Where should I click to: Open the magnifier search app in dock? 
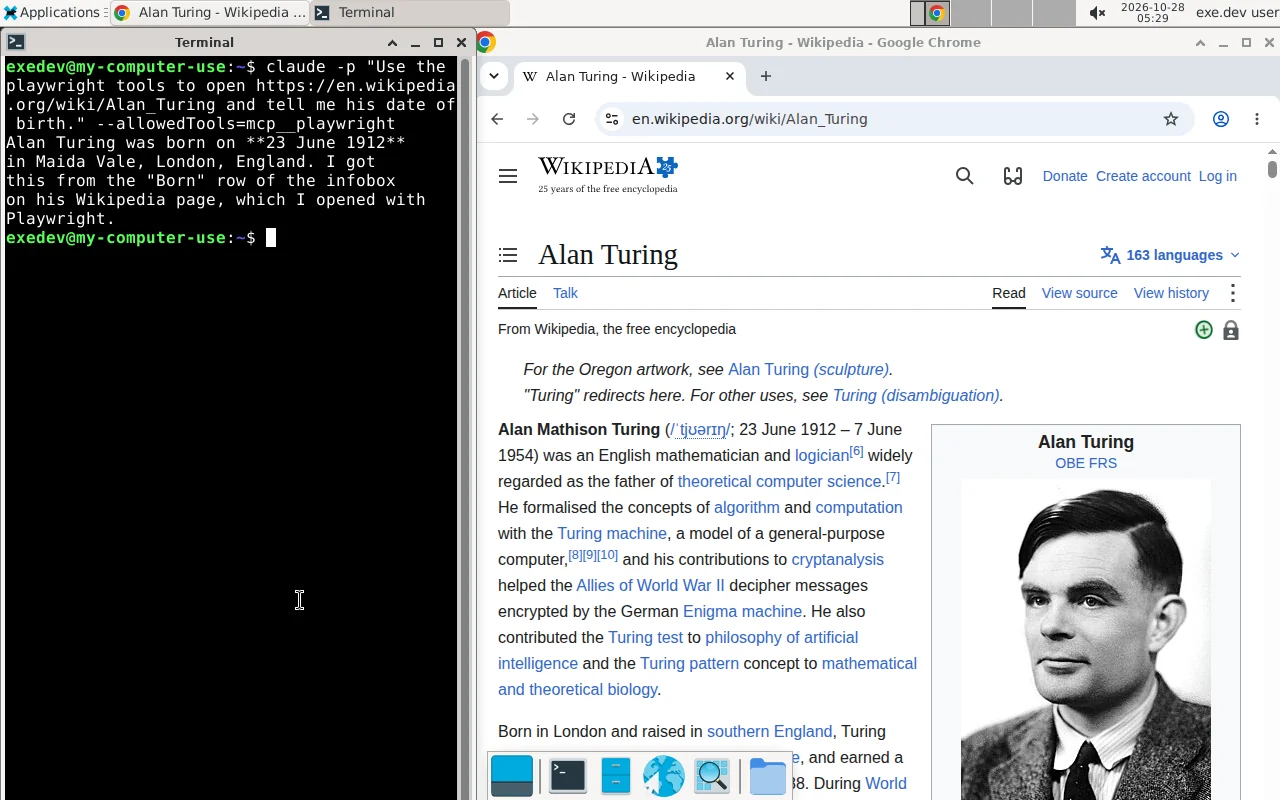coord(712,776)
